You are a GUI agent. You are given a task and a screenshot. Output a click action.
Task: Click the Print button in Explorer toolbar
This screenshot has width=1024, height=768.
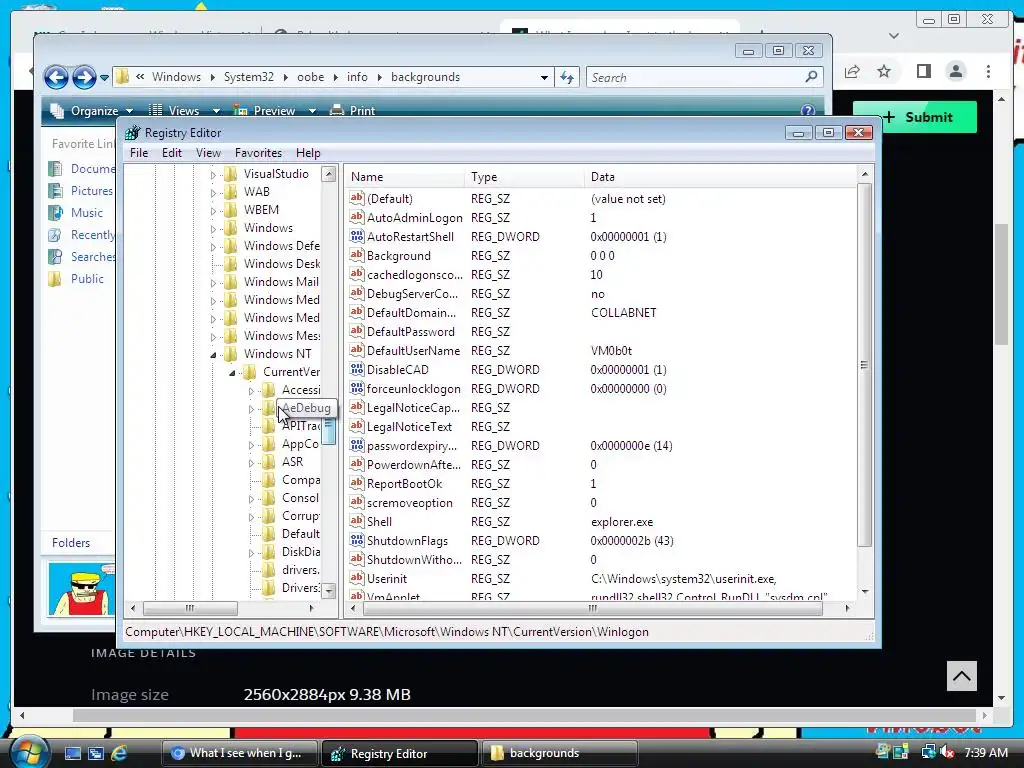click(x=353, y=110)
